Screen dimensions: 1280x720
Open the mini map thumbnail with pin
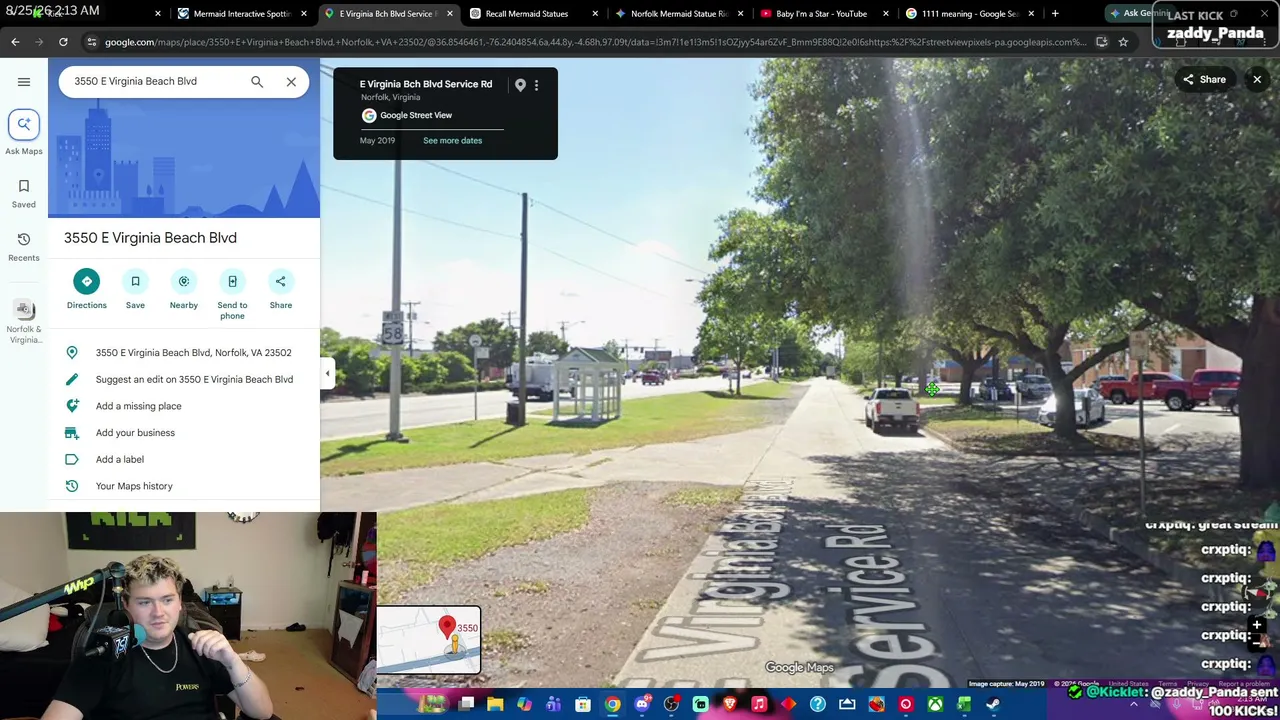(429, 640)
